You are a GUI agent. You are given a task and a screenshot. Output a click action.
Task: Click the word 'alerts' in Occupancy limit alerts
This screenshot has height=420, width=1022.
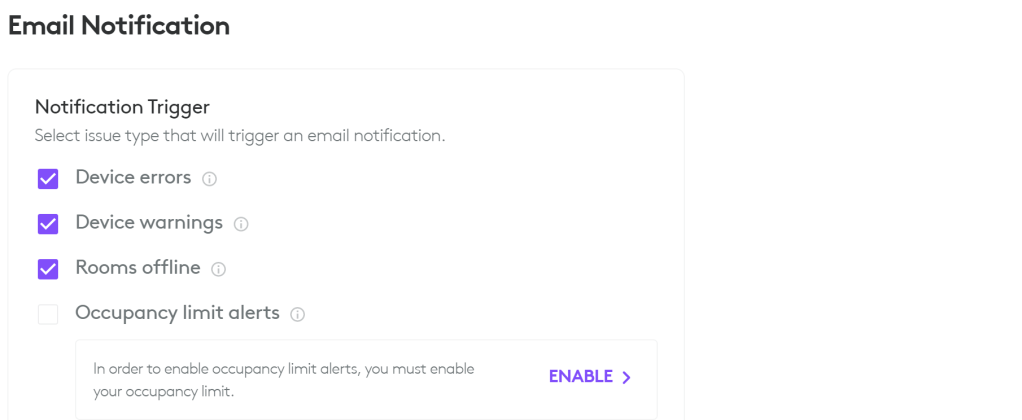click(254, 313)
